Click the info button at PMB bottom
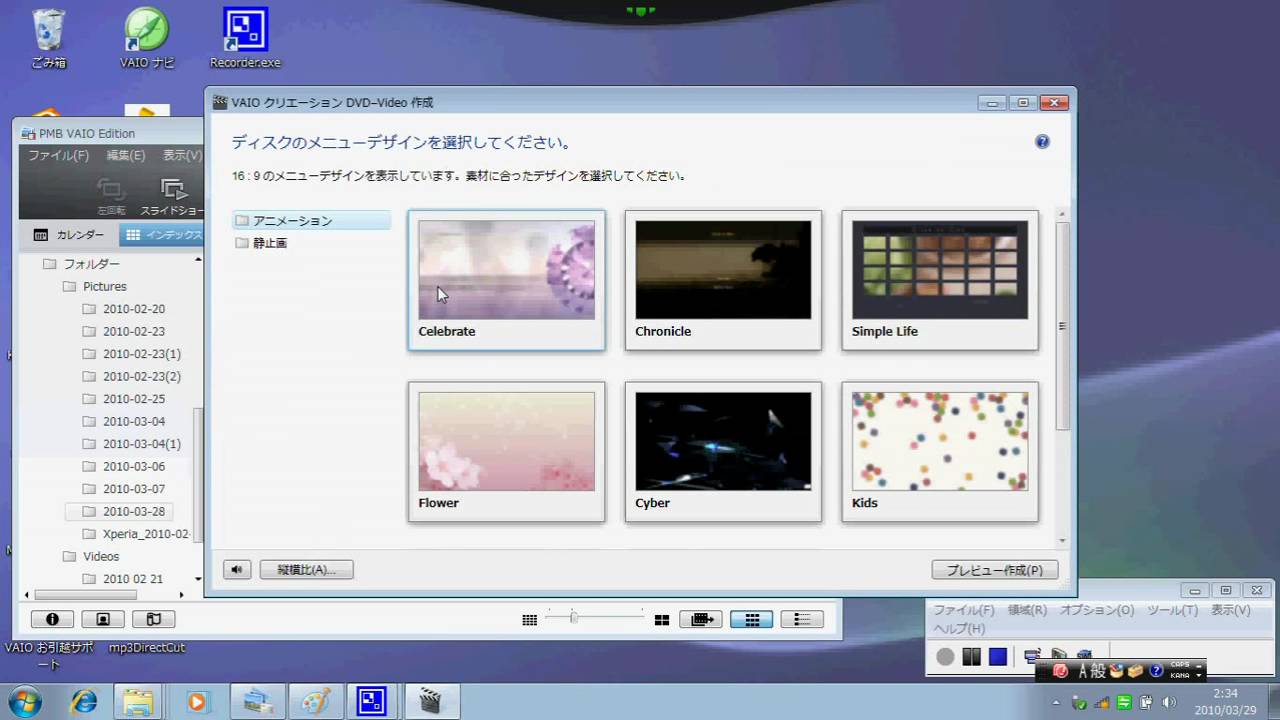1280x720 pixels. click(52, 619)
